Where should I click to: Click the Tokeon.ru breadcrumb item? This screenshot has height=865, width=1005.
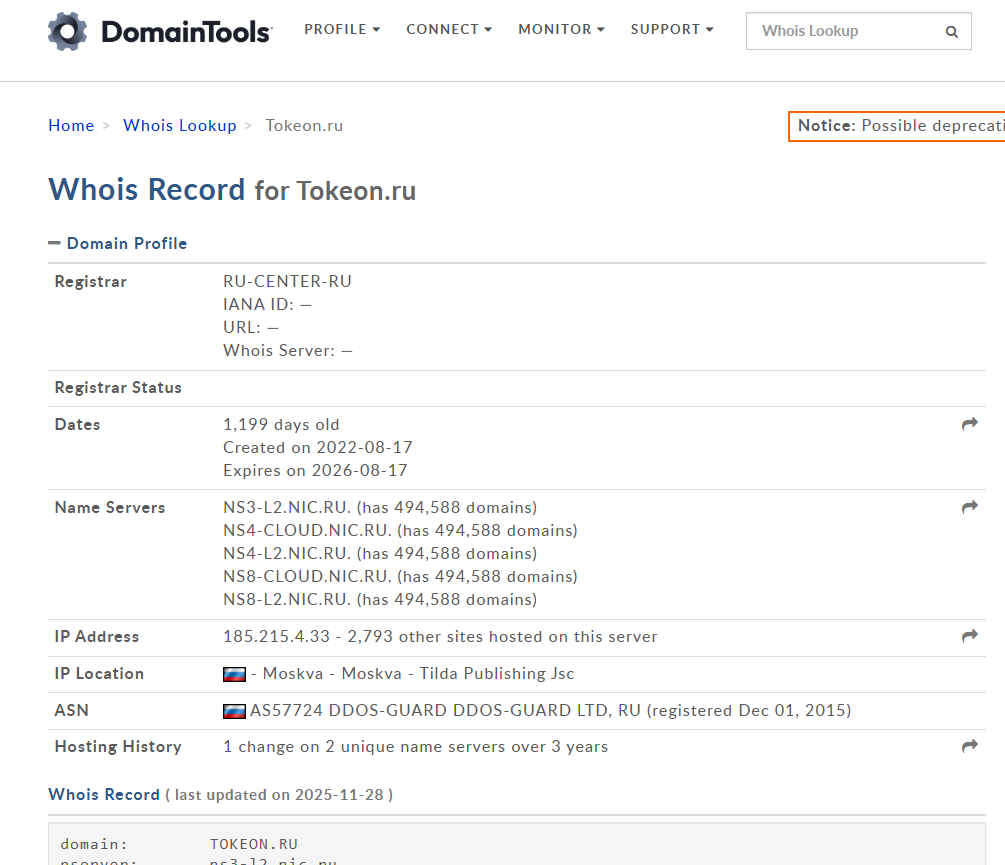[304, 126]
